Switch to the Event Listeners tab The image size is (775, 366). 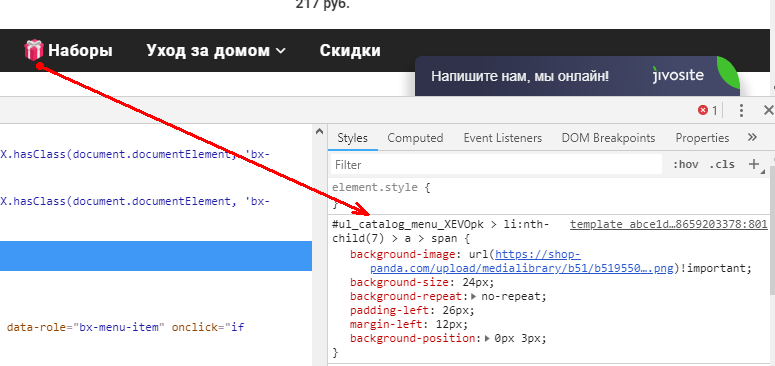[x=503, y=138]
